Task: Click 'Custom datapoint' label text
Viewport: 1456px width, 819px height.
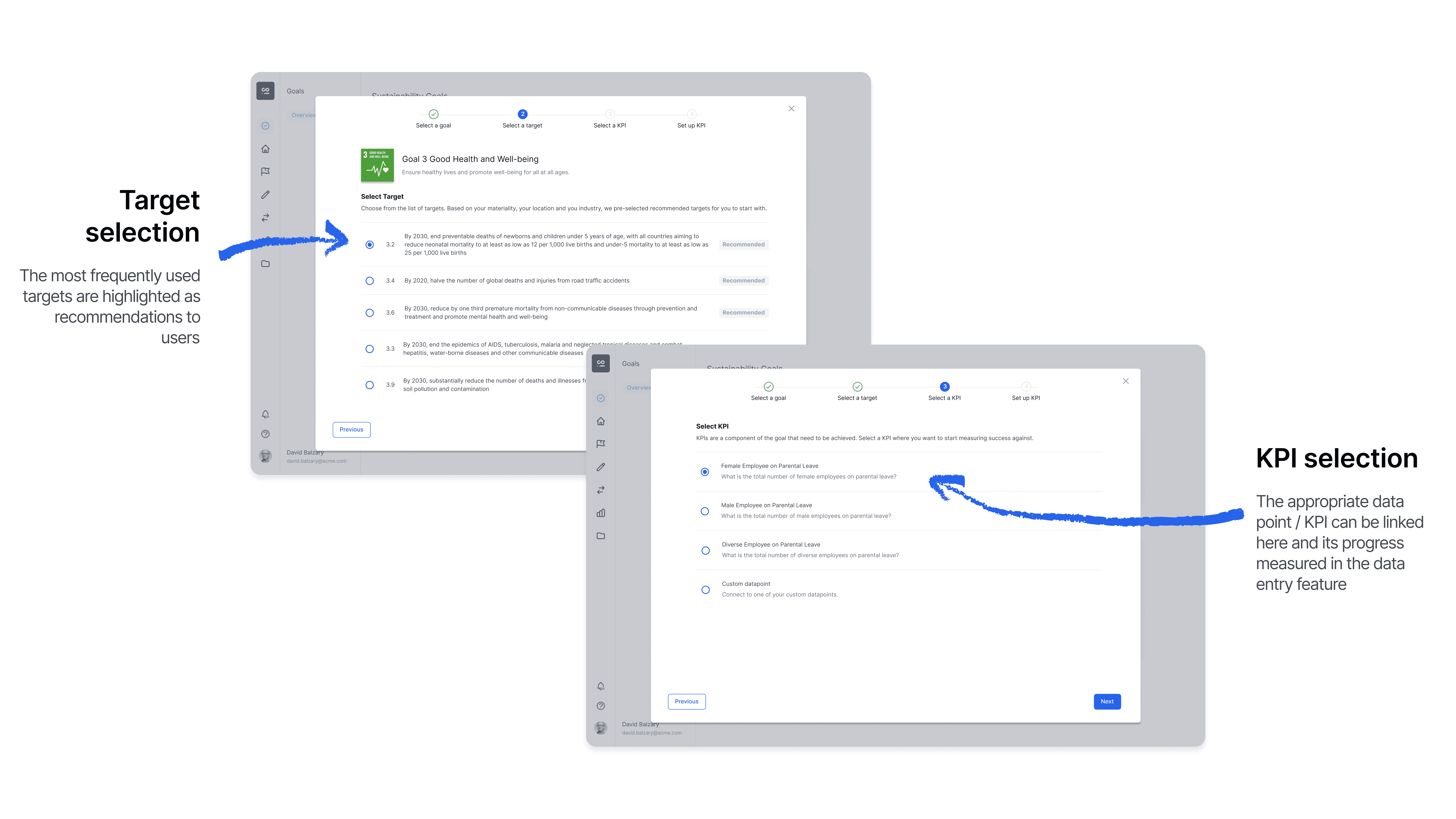Action: click(x=746, y=584)
